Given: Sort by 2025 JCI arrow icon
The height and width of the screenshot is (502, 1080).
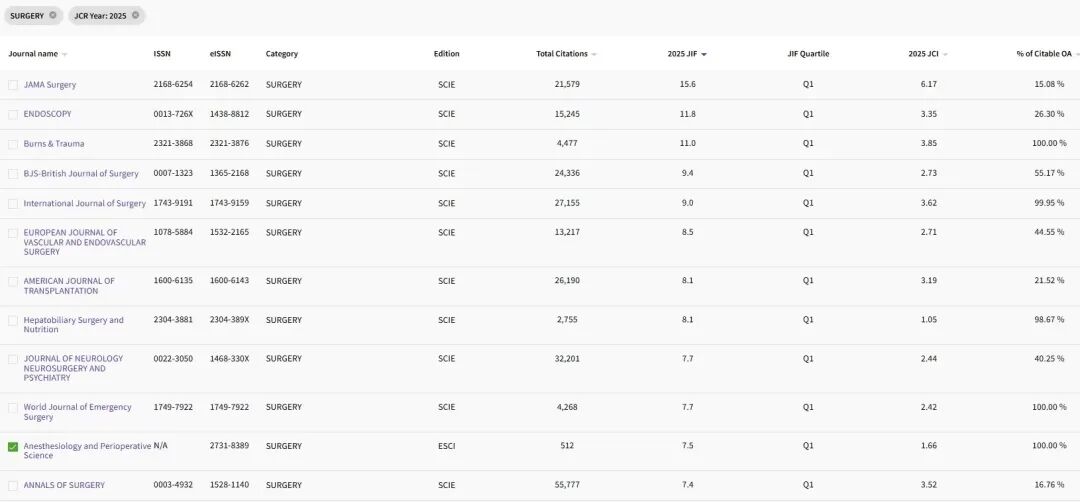Looking at the screenshot, I should click(x=945, y=54).
